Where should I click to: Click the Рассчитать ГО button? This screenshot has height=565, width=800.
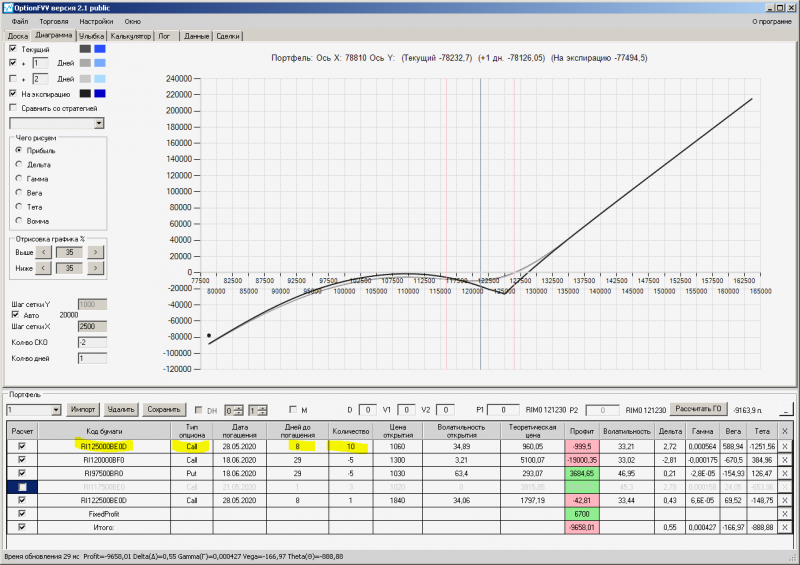(698, 409)
